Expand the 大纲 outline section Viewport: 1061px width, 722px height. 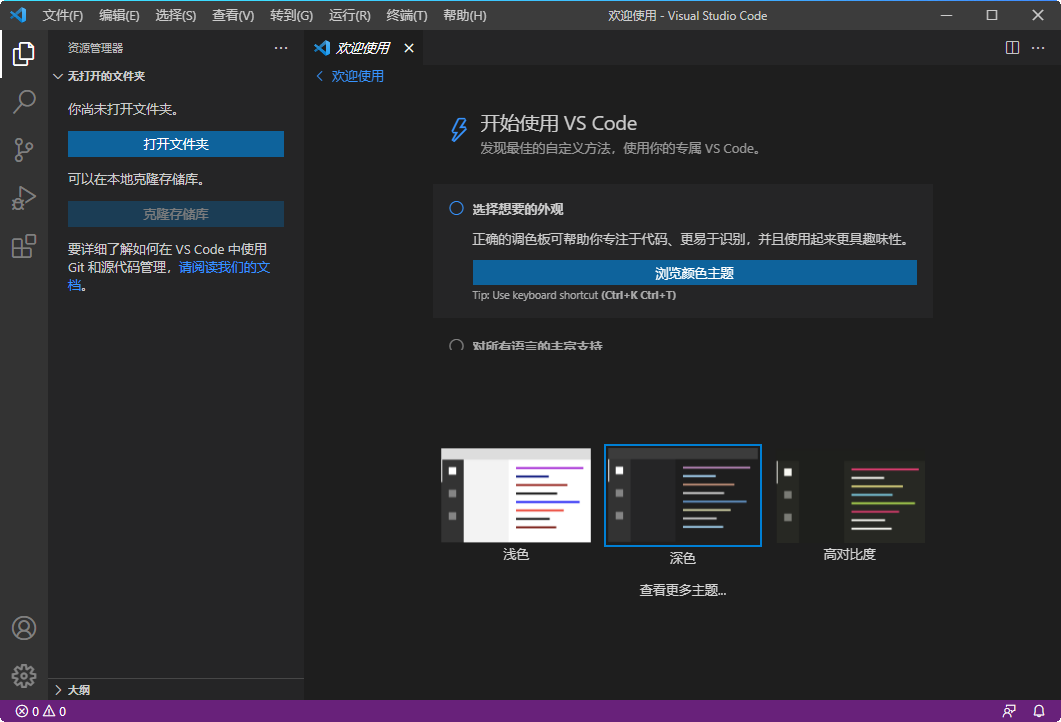pyautogui.click(x=58, y=690)
